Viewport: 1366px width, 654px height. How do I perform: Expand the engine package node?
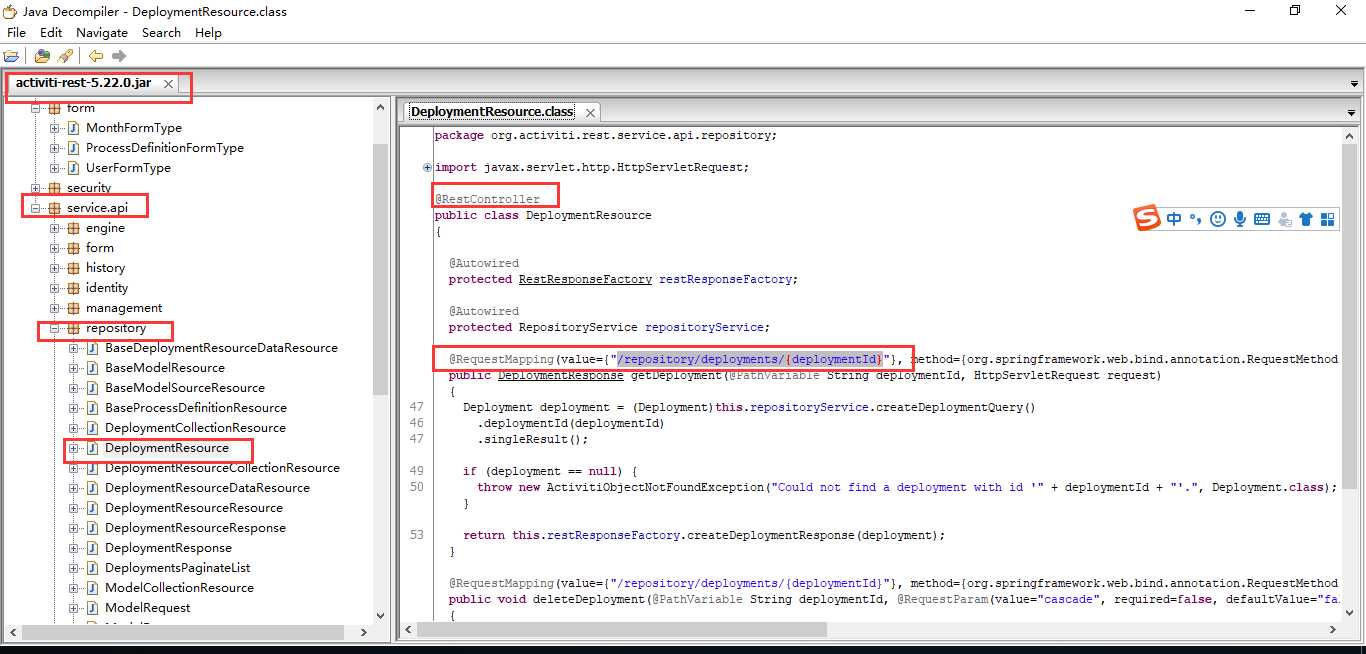55,228
